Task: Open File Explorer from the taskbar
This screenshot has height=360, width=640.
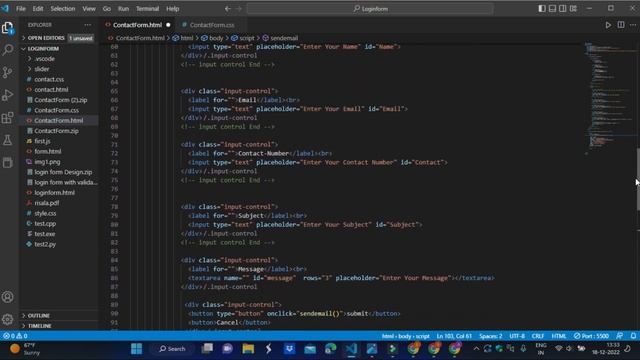Action: (248, 349)
